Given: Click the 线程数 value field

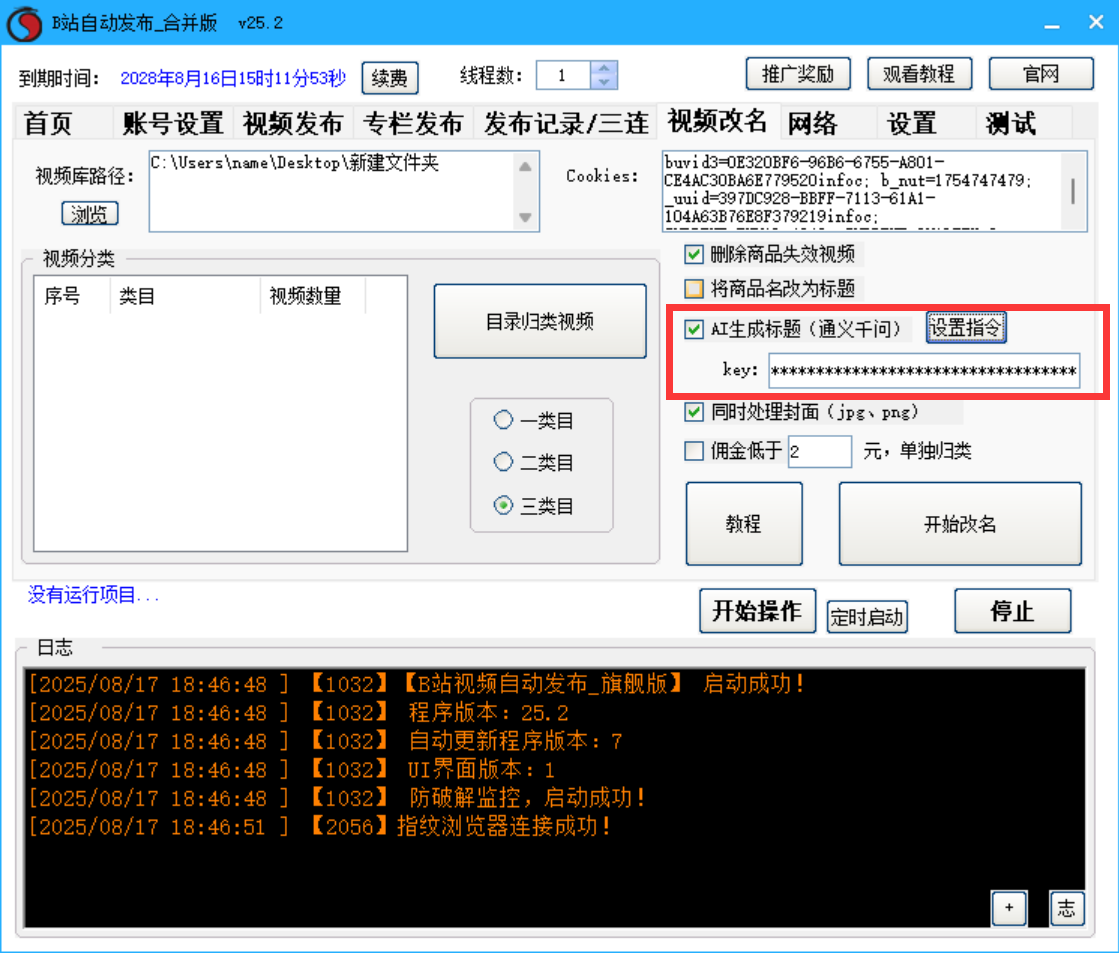Looking at the screenshot, I should [x=563, y=75].
